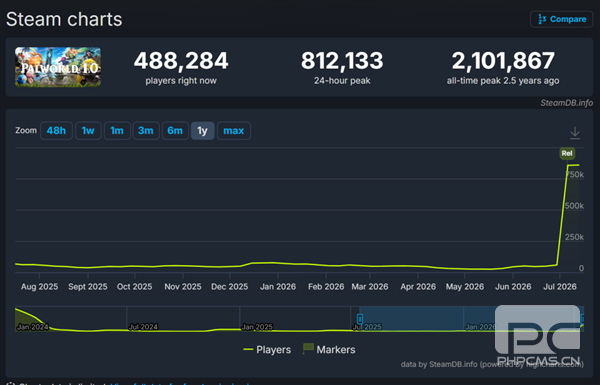Set chart zoom to 3m
Screen dimensions: 600x385
coord(146,131)
